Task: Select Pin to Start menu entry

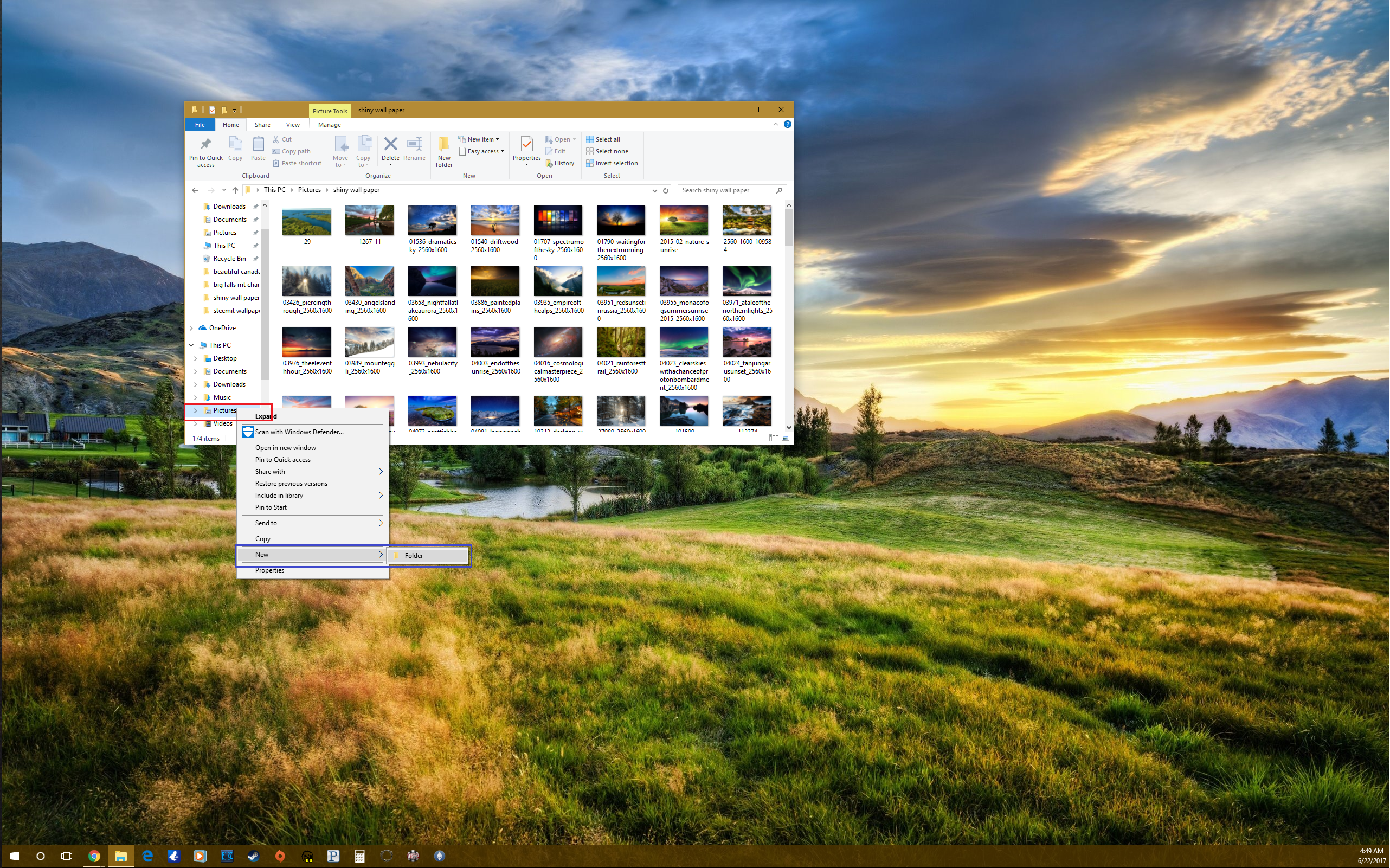Action: pyautogui.click(x=313, y=507)
